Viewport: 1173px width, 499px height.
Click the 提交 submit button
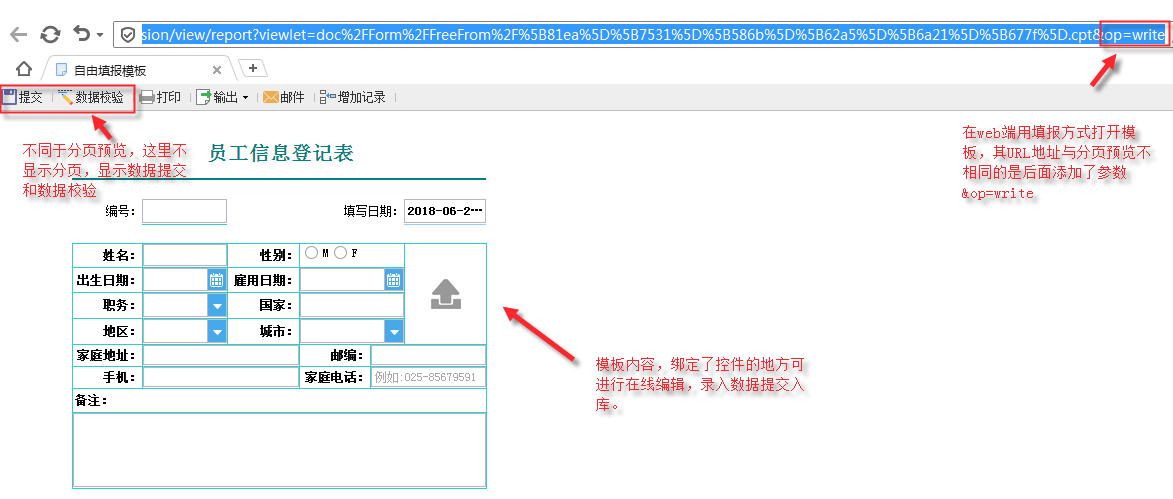click(x=22, y=97)
